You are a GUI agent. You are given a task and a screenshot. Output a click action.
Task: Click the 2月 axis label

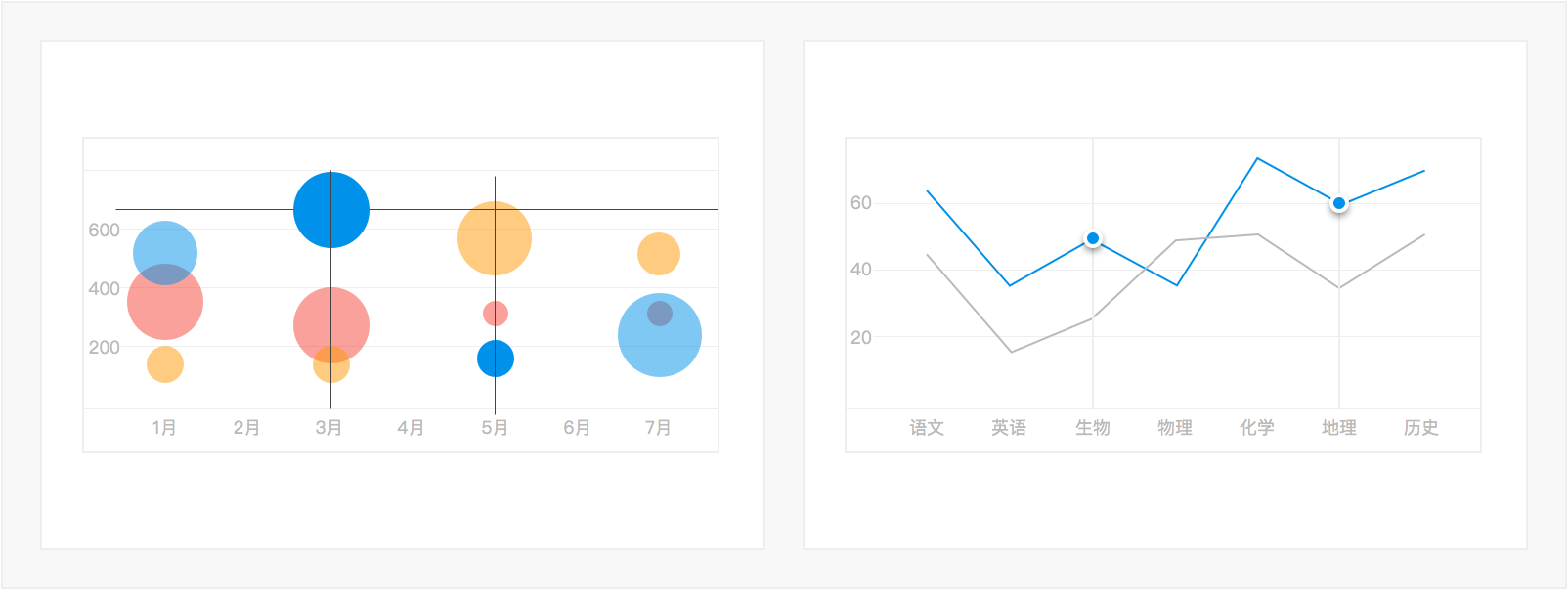246,427
